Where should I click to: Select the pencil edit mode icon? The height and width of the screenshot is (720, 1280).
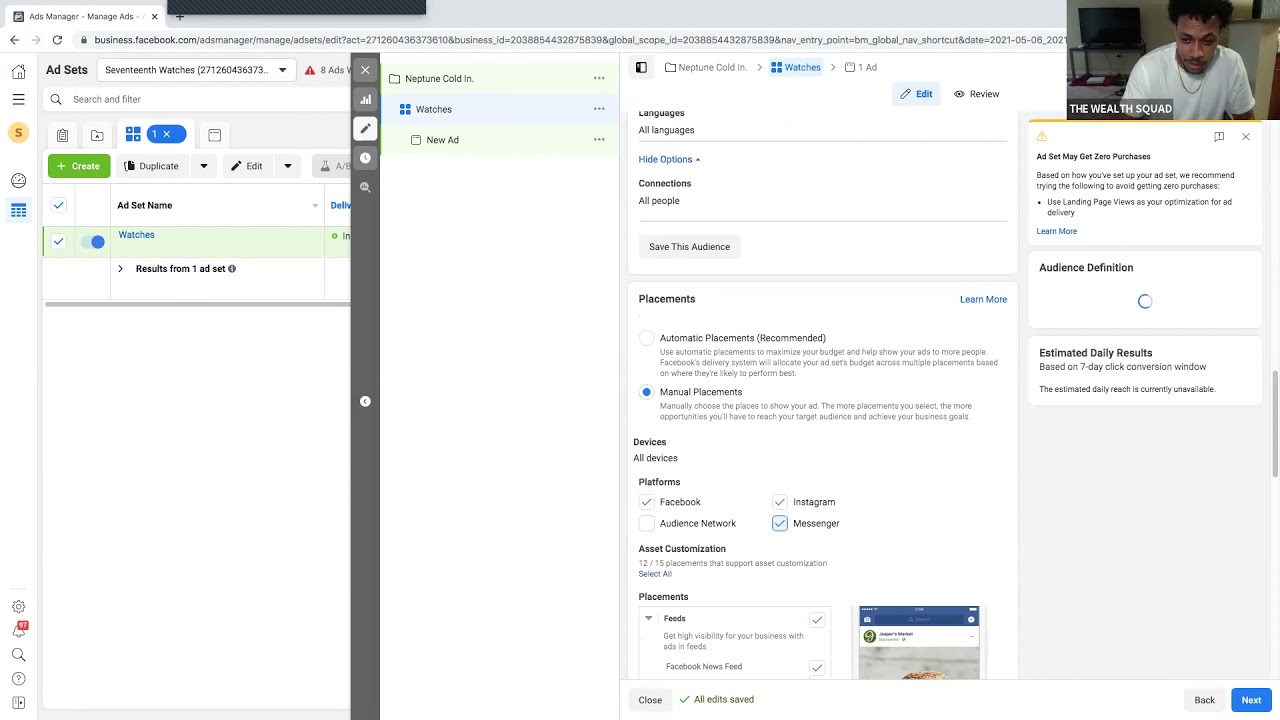pyautogui.click(x=365, y=128)
